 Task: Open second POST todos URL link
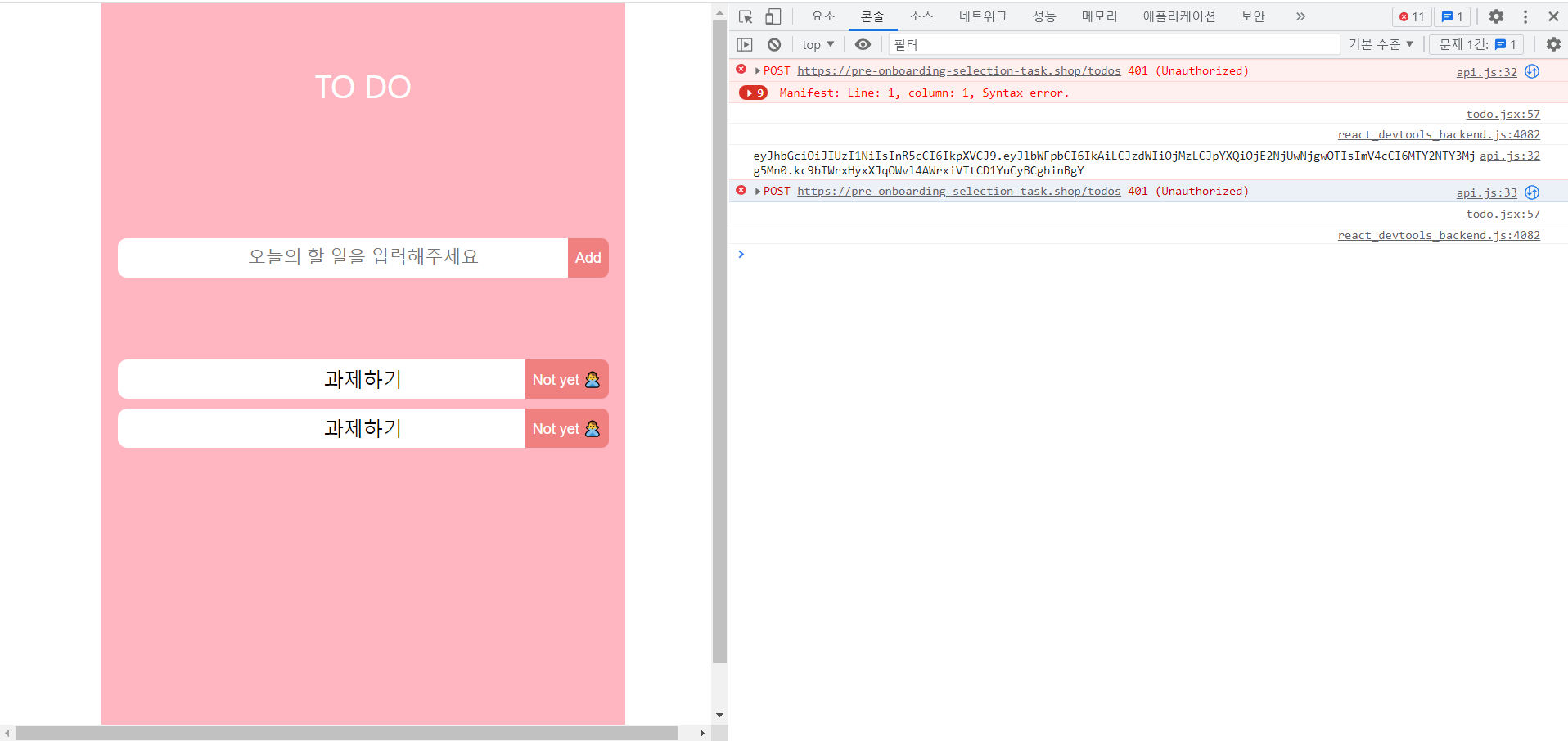(x=958, y=192)
